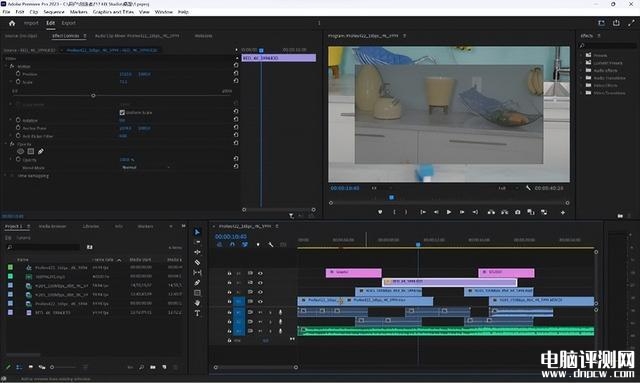This screenshot has height=383, width=640.
Task: Toggle the topmost video track's eye icon
Action: pos(260,273)
